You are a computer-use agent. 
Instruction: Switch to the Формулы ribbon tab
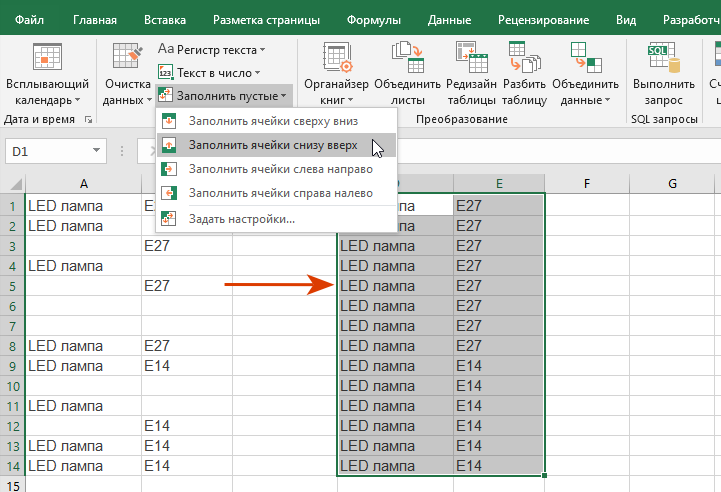pyautogui.click(x=373, y=19)
